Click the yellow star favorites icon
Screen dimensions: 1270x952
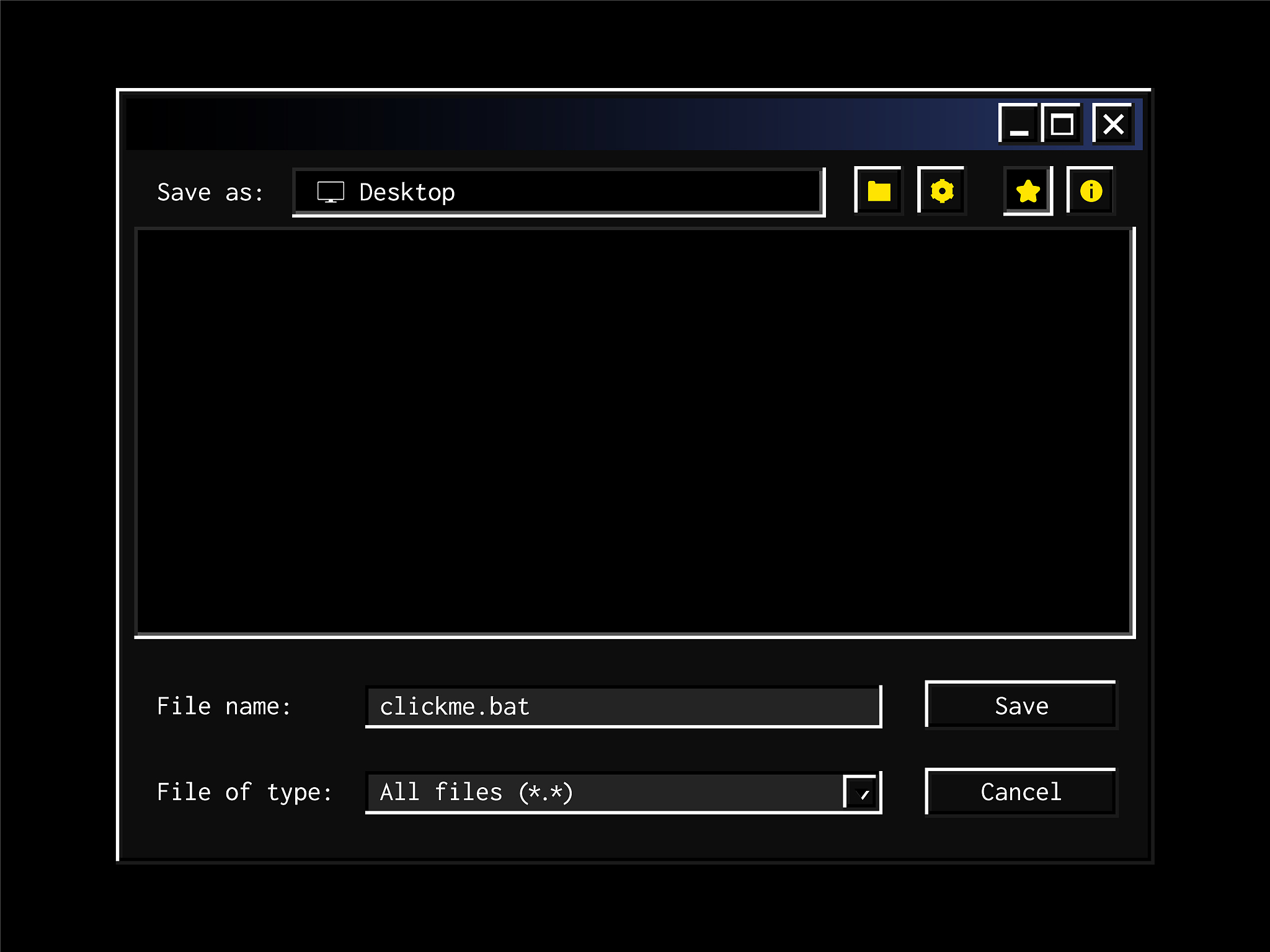tap(1028, 191)
